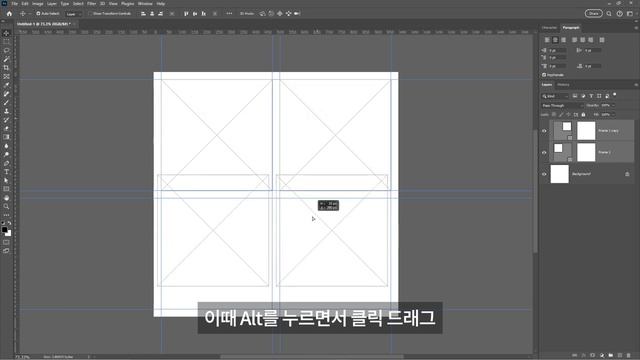The width and height of the screenshot is (640, 360).
Task: Click the background color swatch
Action: click(9, 233)
